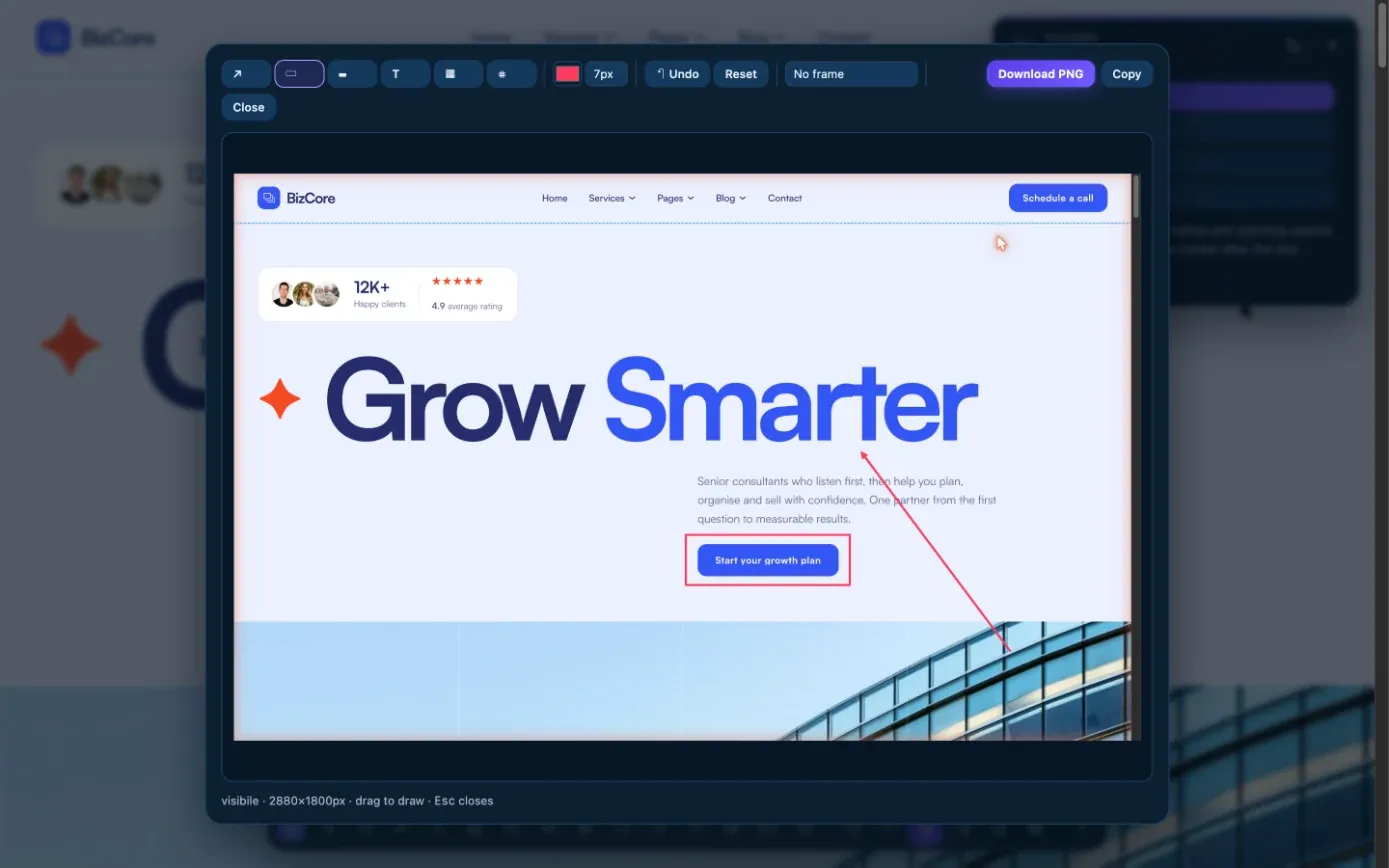Screen dimensions: 1389x868
Task: Click the Start your growth plan button
Action: pos(768,560)
